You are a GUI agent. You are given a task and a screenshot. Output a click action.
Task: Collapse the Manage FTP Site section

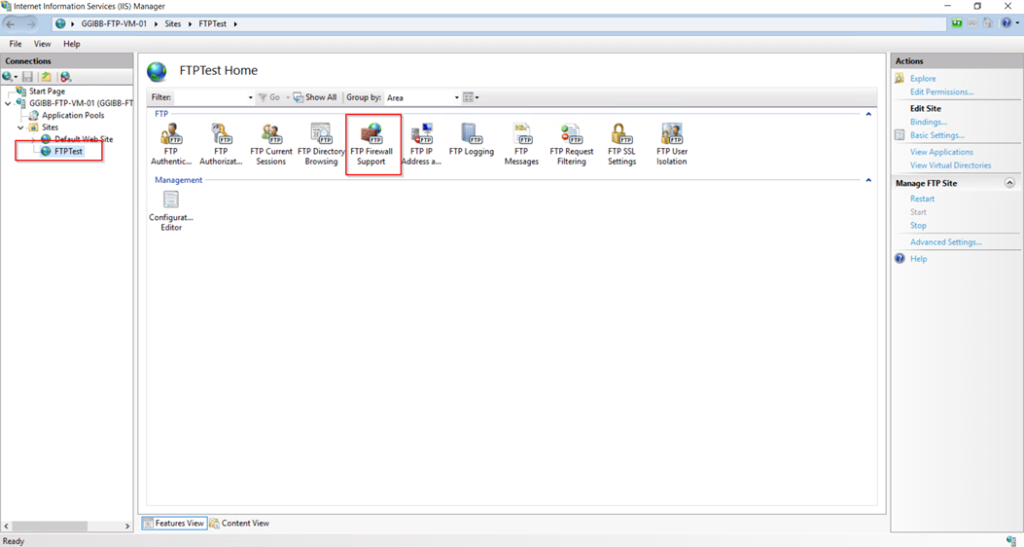[1009, 184]
